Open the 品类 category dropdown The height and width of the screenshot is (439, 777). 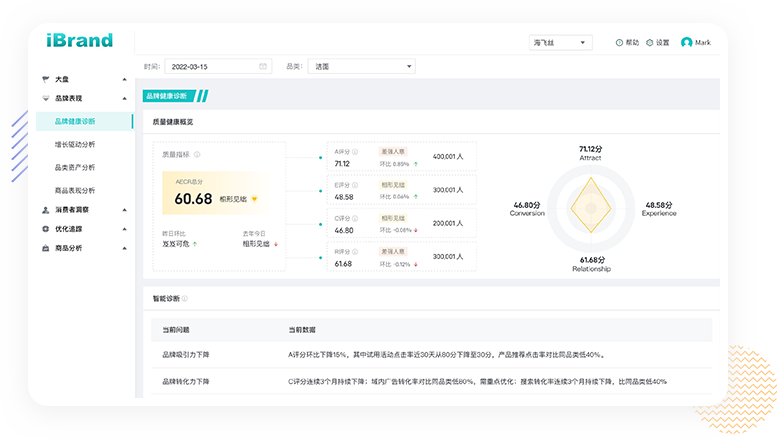361,66
